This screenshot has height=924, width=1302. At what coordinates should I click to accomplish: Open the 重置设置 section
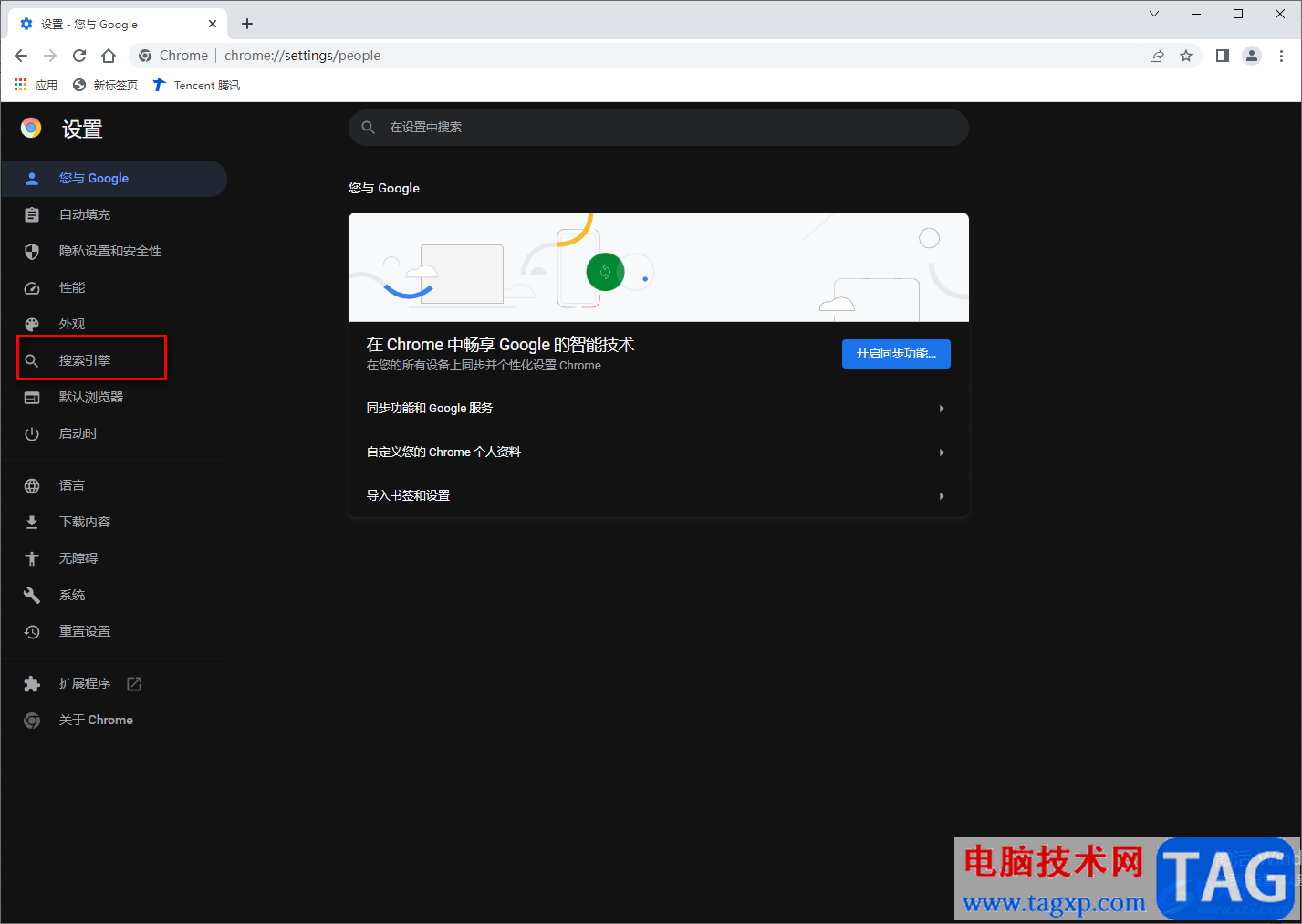[113, 631]
